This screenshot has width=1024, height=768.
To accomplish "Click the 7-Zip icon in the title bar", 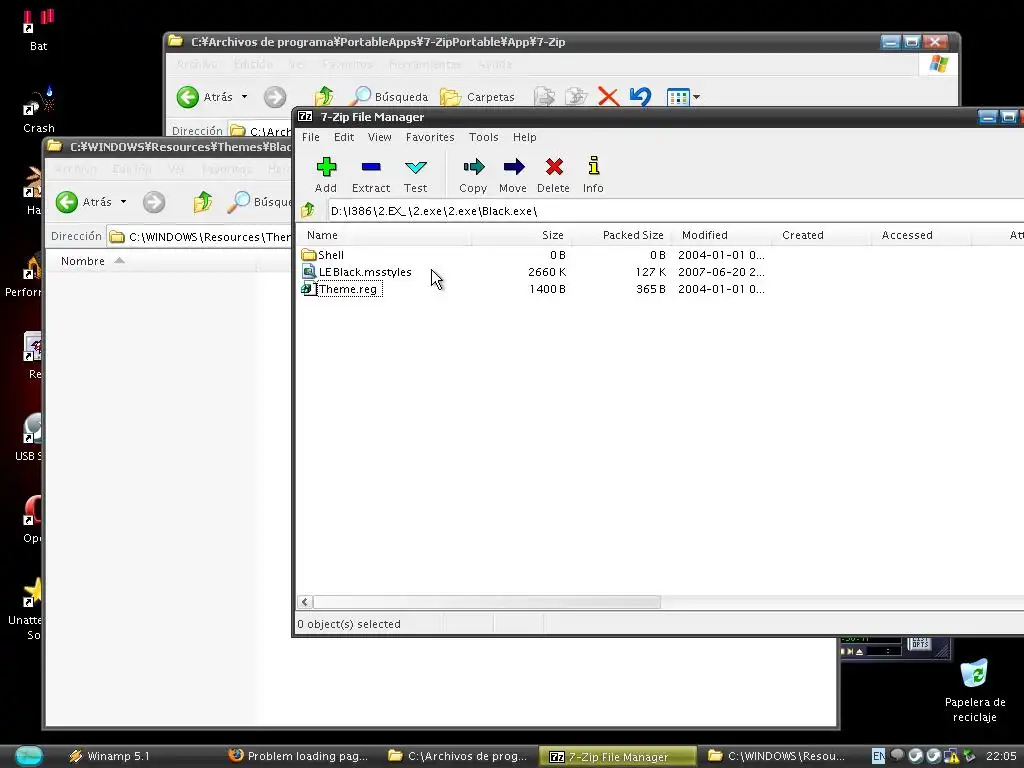I will pyautogui.click(x=305, y=117).
